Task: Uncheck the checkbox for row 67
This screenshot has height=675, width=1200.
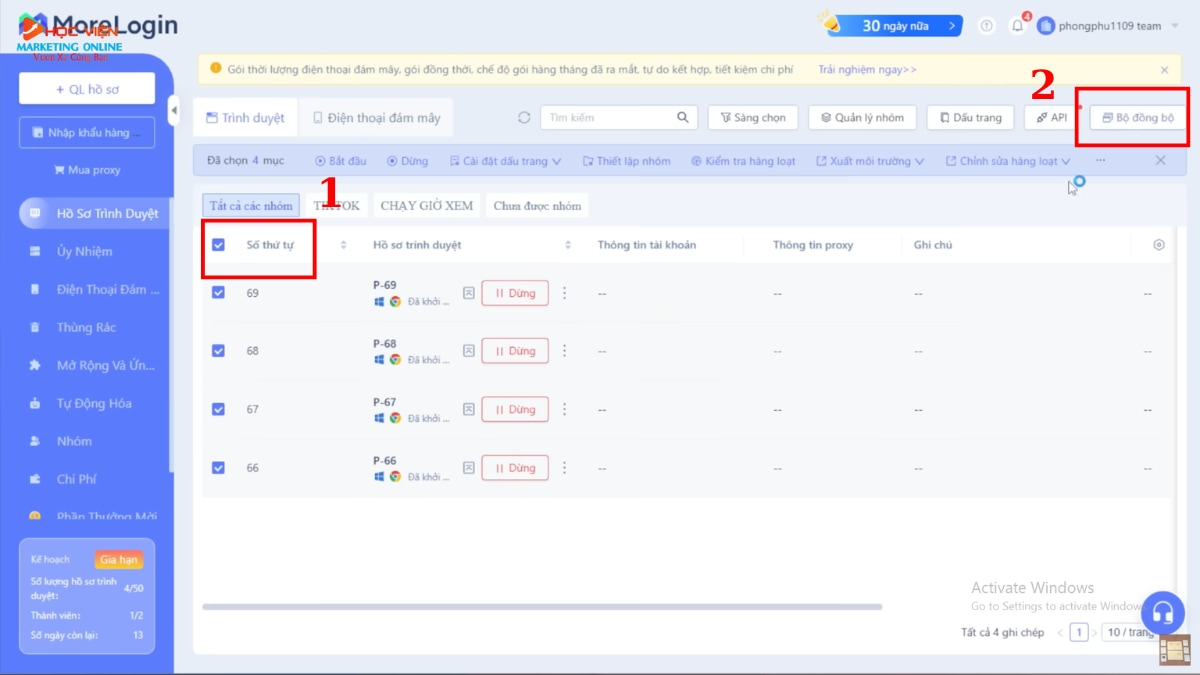Action: 219,409
